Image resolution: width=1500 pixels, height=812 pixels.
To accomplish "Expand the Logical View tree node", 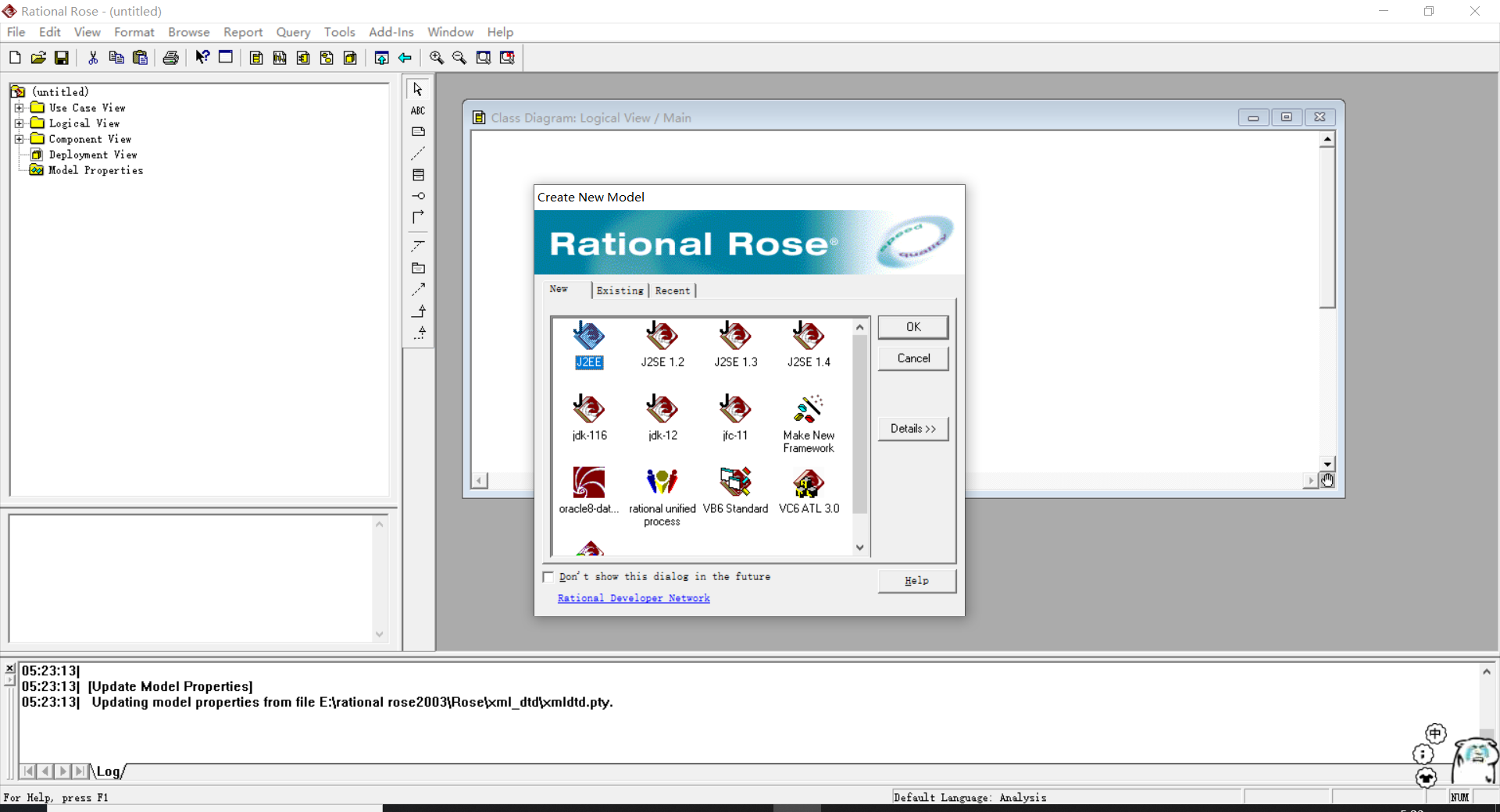I will [x=20, y=123].
